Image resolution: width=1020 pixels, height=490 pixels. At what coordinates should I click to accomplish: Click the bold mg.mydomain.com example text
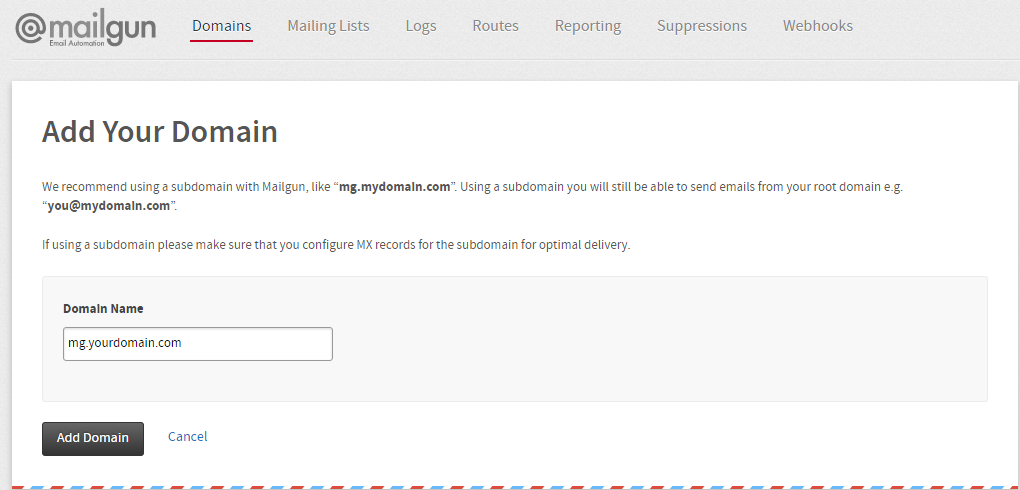point(394,187)
